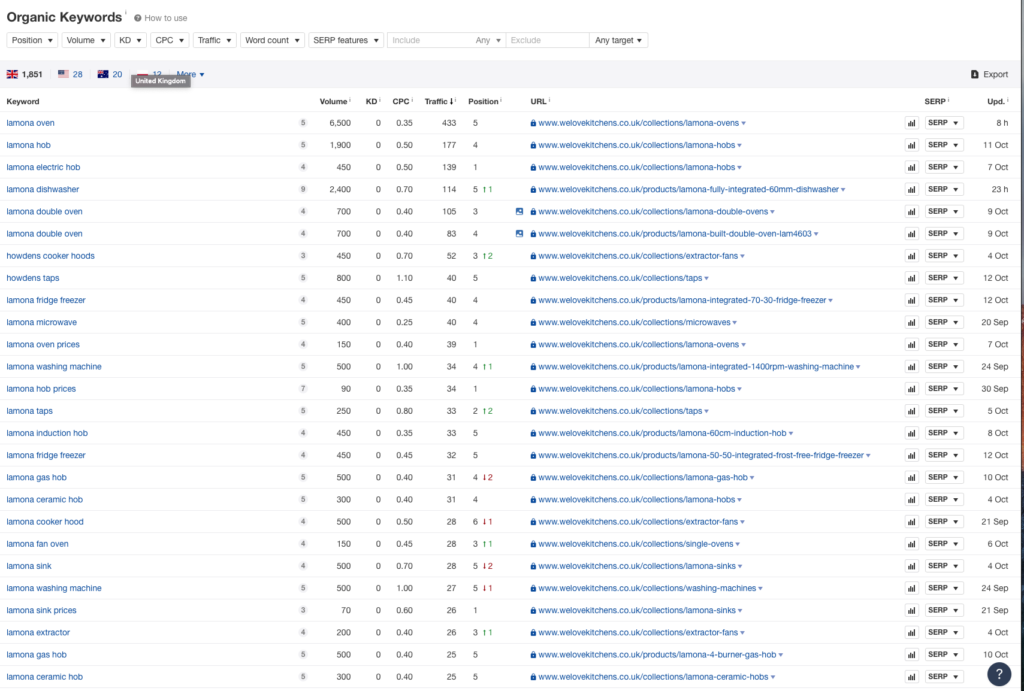Open the lamona oven keyword link
The image size is (1024, 691).
click(x=31, y=123)
